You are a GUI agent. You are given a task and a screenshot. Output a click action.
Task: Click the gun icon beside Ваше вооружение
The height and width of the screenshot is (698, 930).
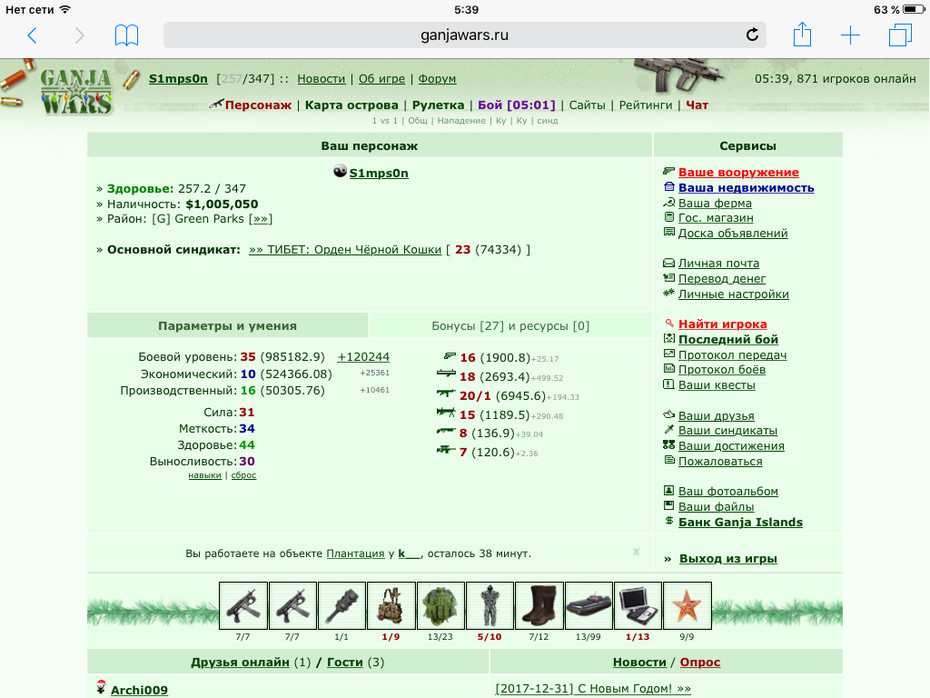(x=669, y=171)
